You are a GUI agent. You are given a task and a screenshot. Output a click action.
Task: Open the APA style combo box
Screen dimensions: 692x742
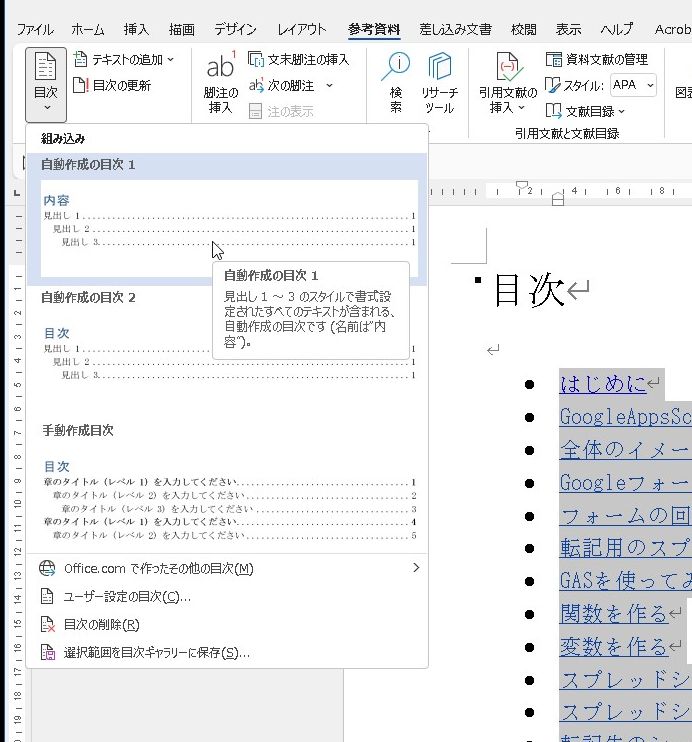coord(632,85)
